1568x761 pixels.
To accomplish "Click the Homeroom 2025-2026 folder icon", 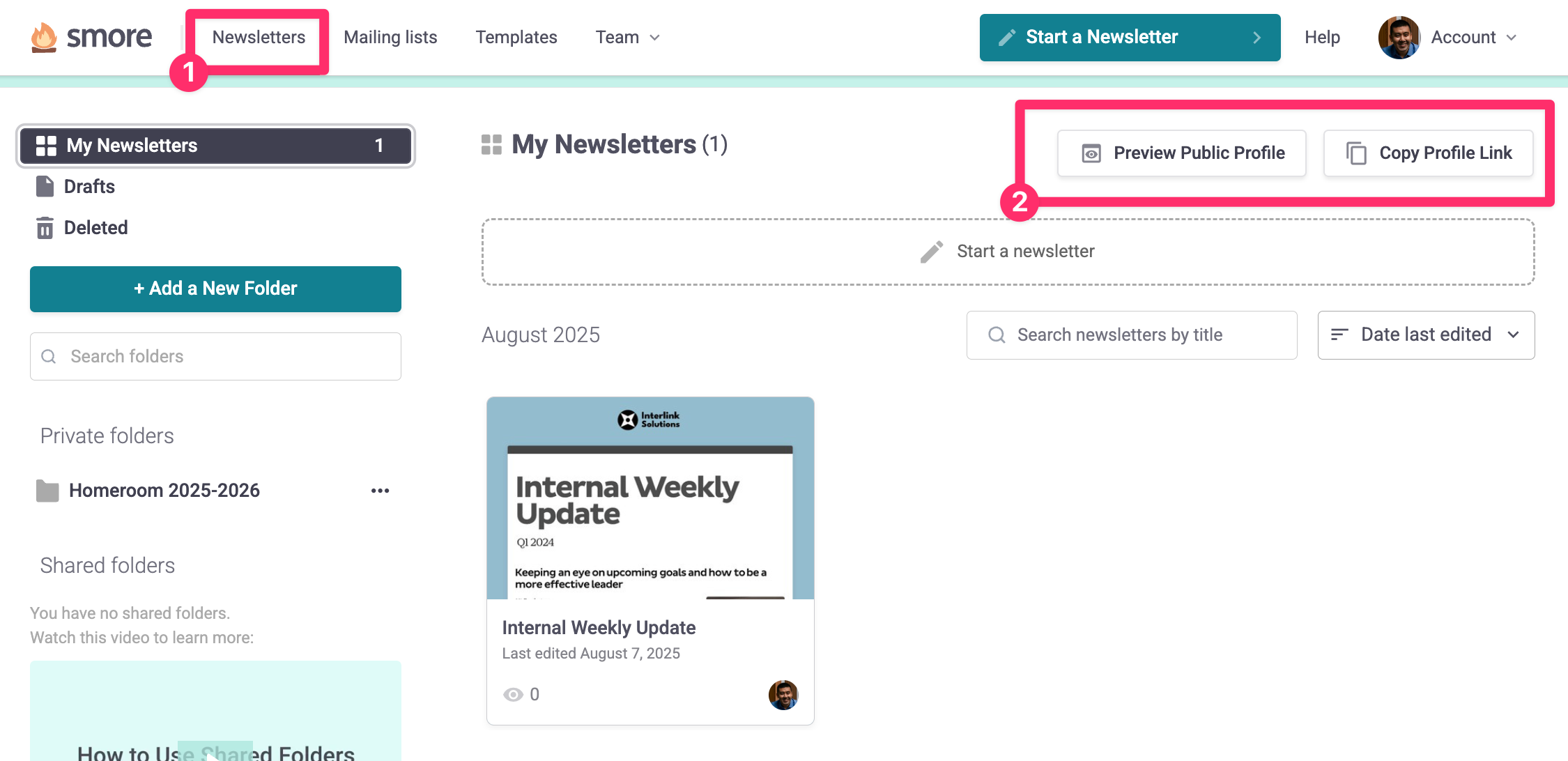I will tap(47, 491).
